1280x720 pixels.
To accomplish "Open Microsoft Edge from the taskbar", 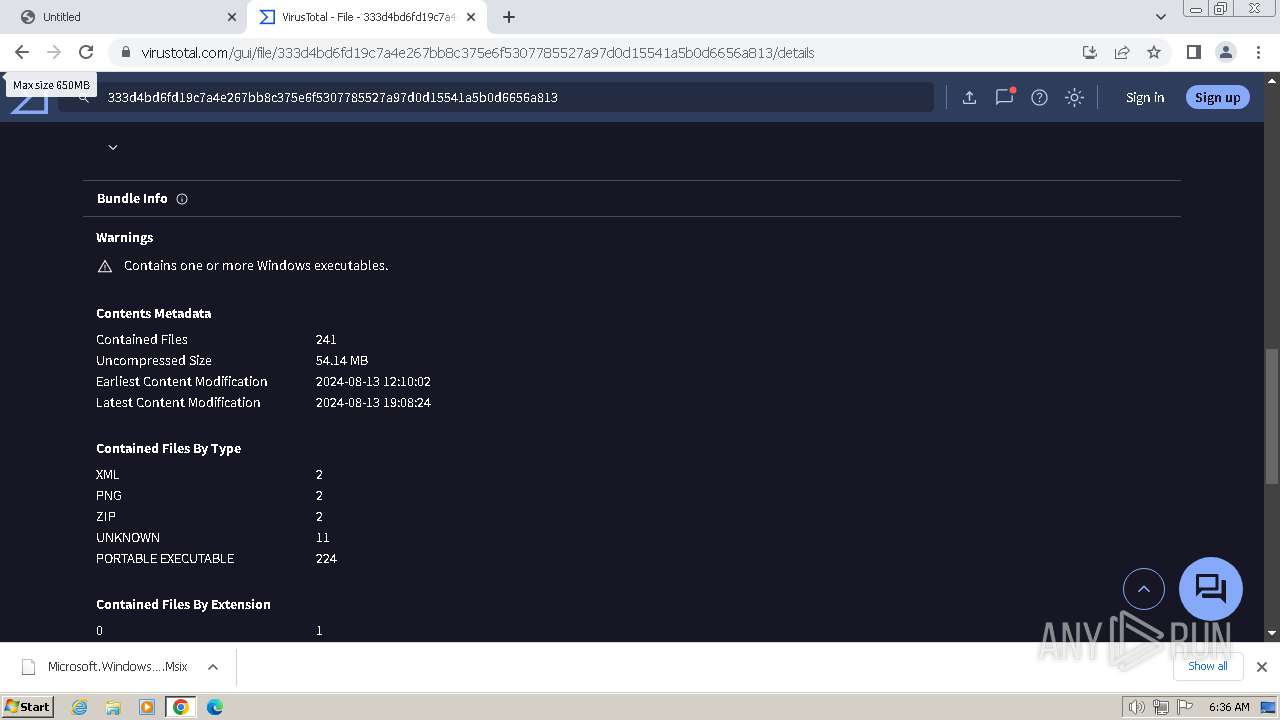I will pyautogui.click(x=215, y=707).
